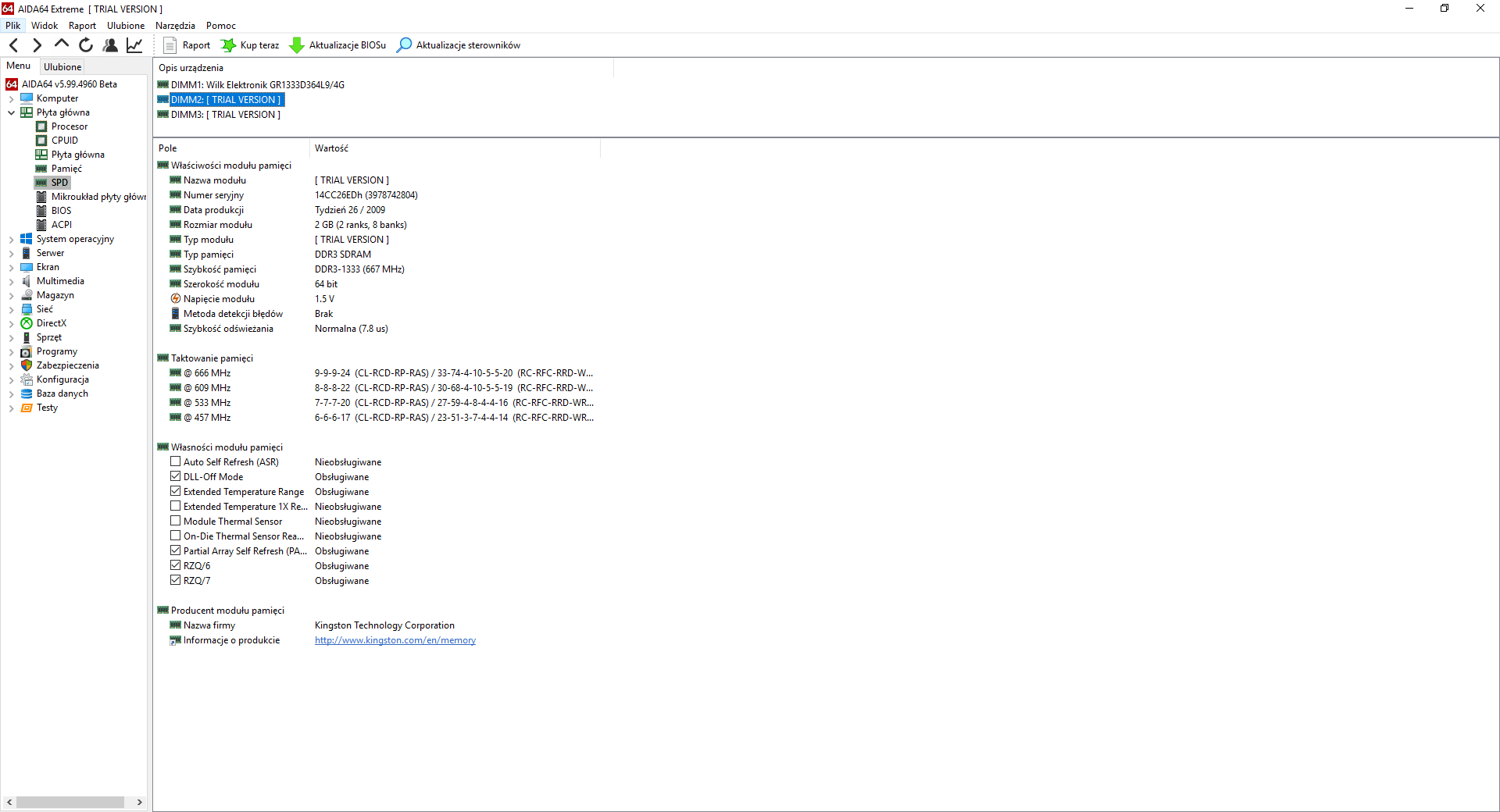Open the user/favorites toolbar icon

tap(110, 45)
